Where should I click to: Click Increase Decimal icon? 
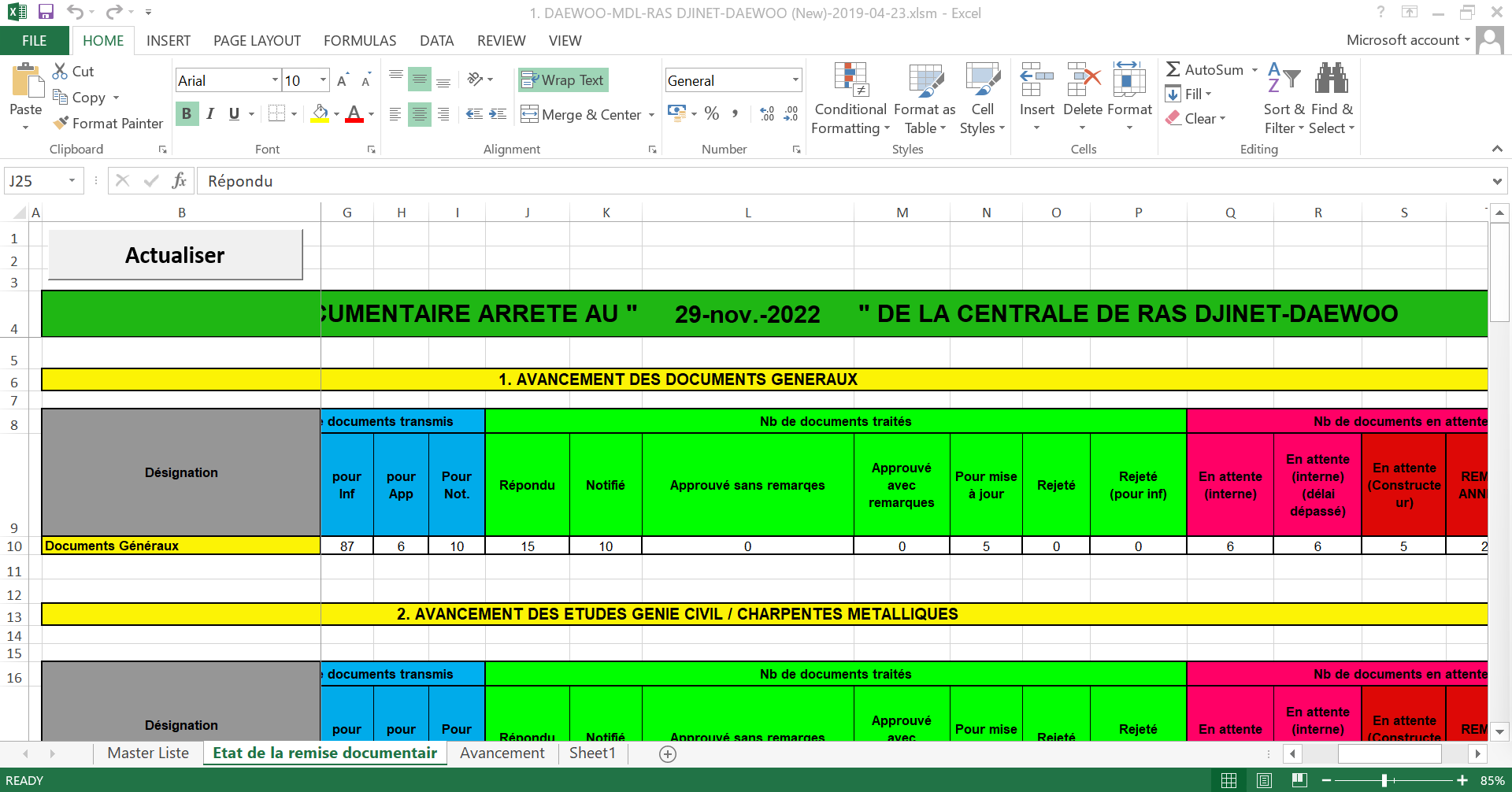pyautogui.click(x=767, y=113)
